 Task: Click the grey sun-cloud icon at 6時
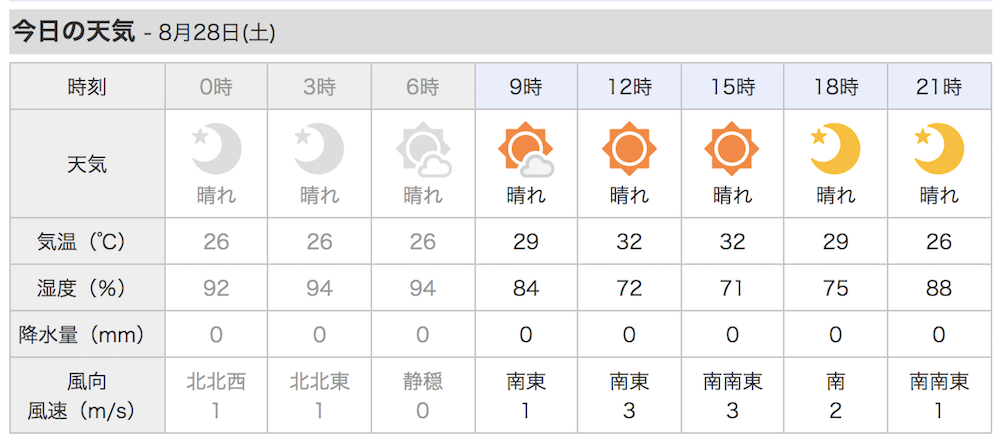[x=423, y=150]
